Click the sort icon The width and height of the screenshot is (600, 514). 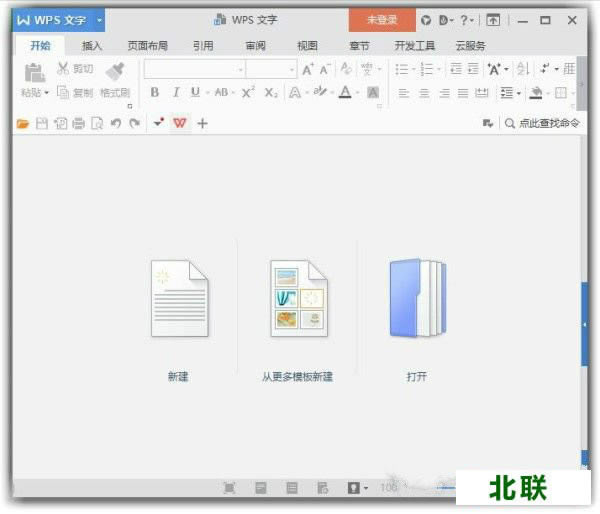tap(523, 69)
